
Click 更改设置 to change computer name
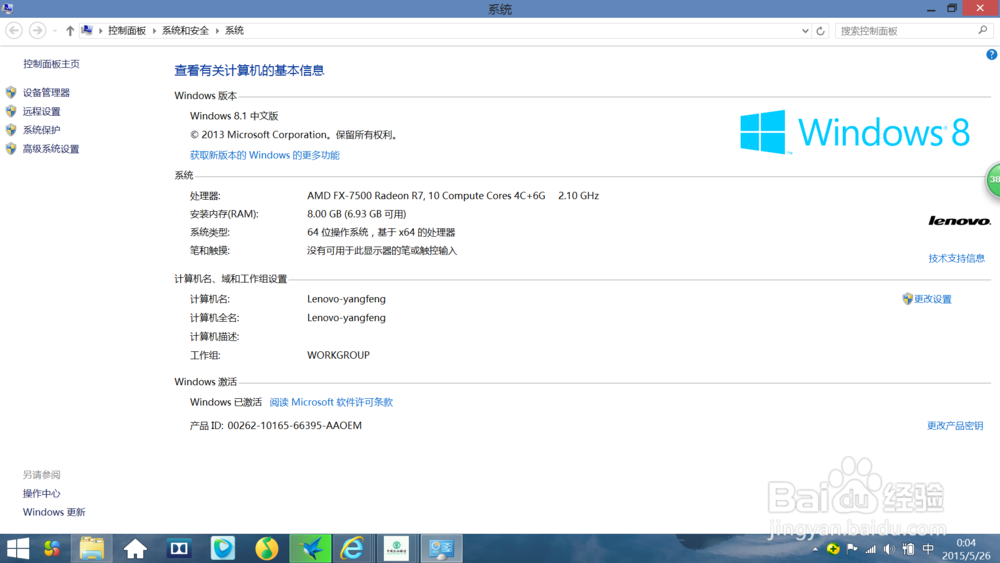point(932,299)
